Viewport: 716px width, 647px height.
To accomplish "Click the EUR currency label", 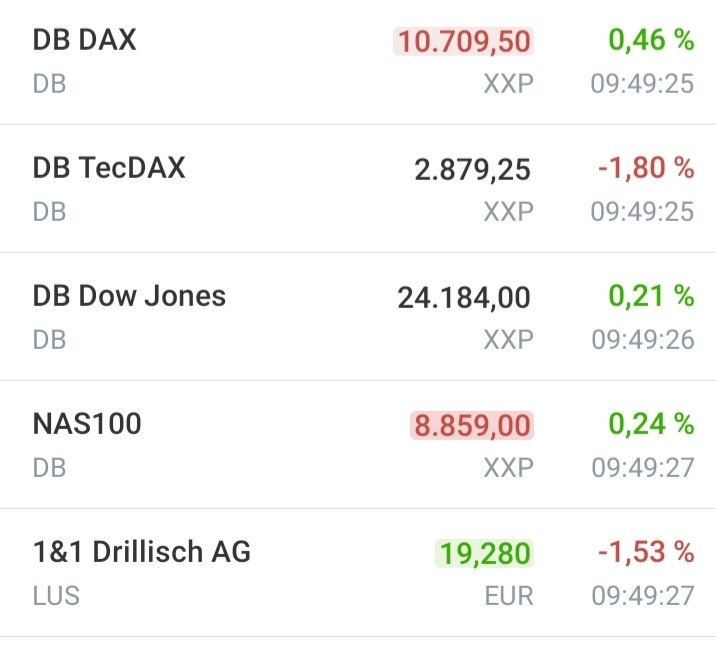I will 509,596.
